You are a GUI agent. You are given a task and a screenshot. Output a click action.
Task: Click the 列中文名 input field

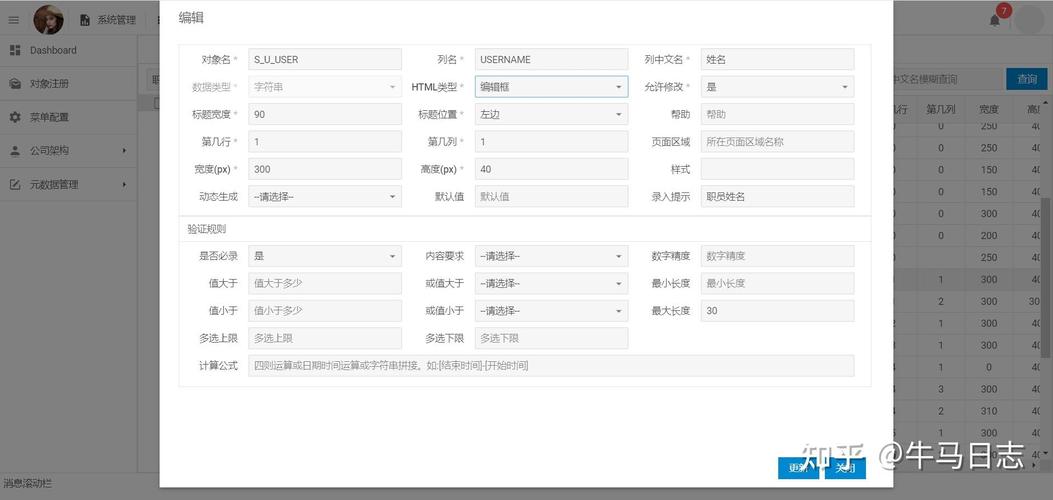point(777,60)
